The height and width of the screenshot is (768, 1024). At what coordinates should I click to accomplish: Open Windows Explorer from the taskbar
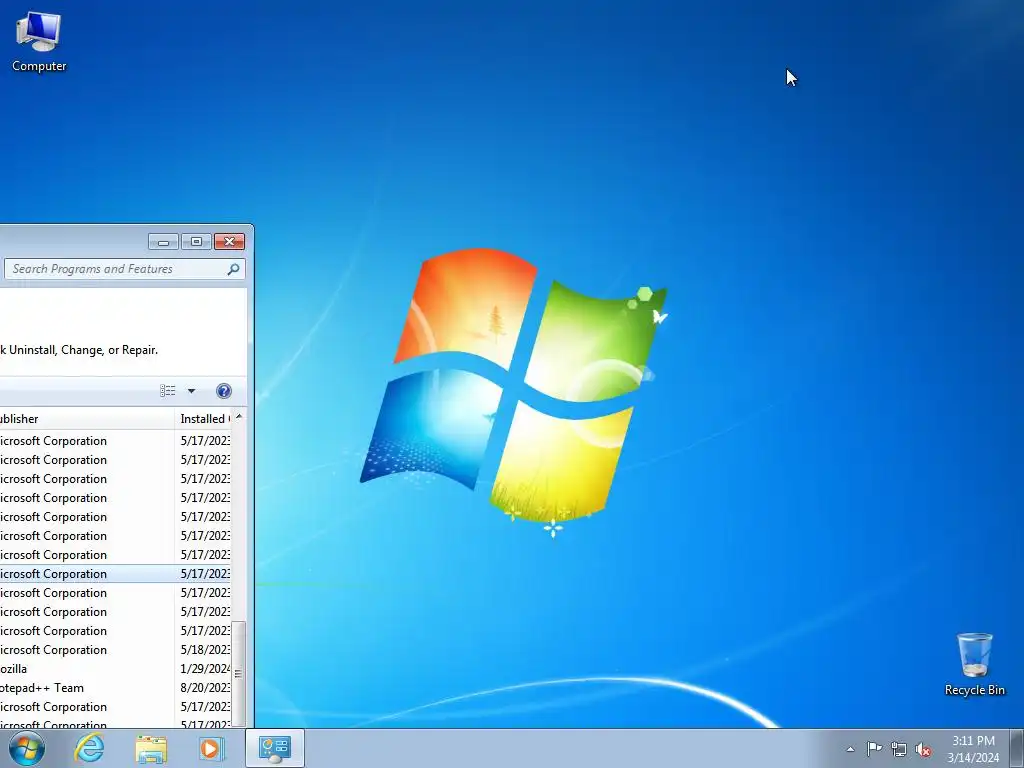pyautogui.click(x=151, y=748)
